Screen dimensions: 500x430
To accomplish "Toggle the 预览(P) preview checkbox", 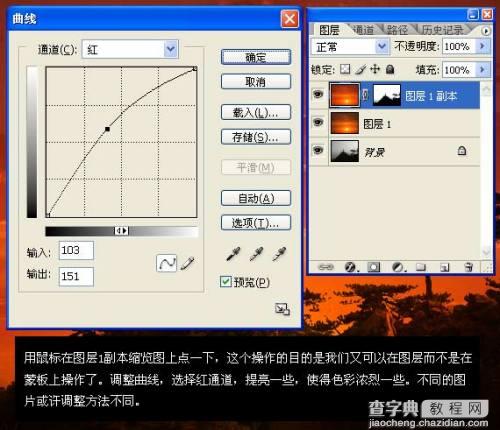I will point(226,282).
